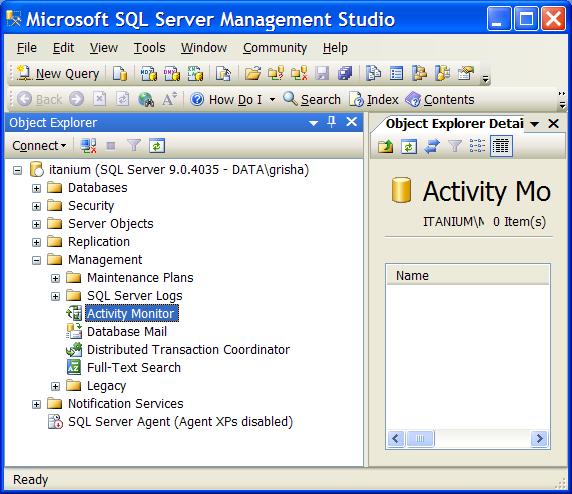Screen dimensions: 572x494
Task: Open a new Analysis Services XMLA query
Action: (x=195, y=73)
